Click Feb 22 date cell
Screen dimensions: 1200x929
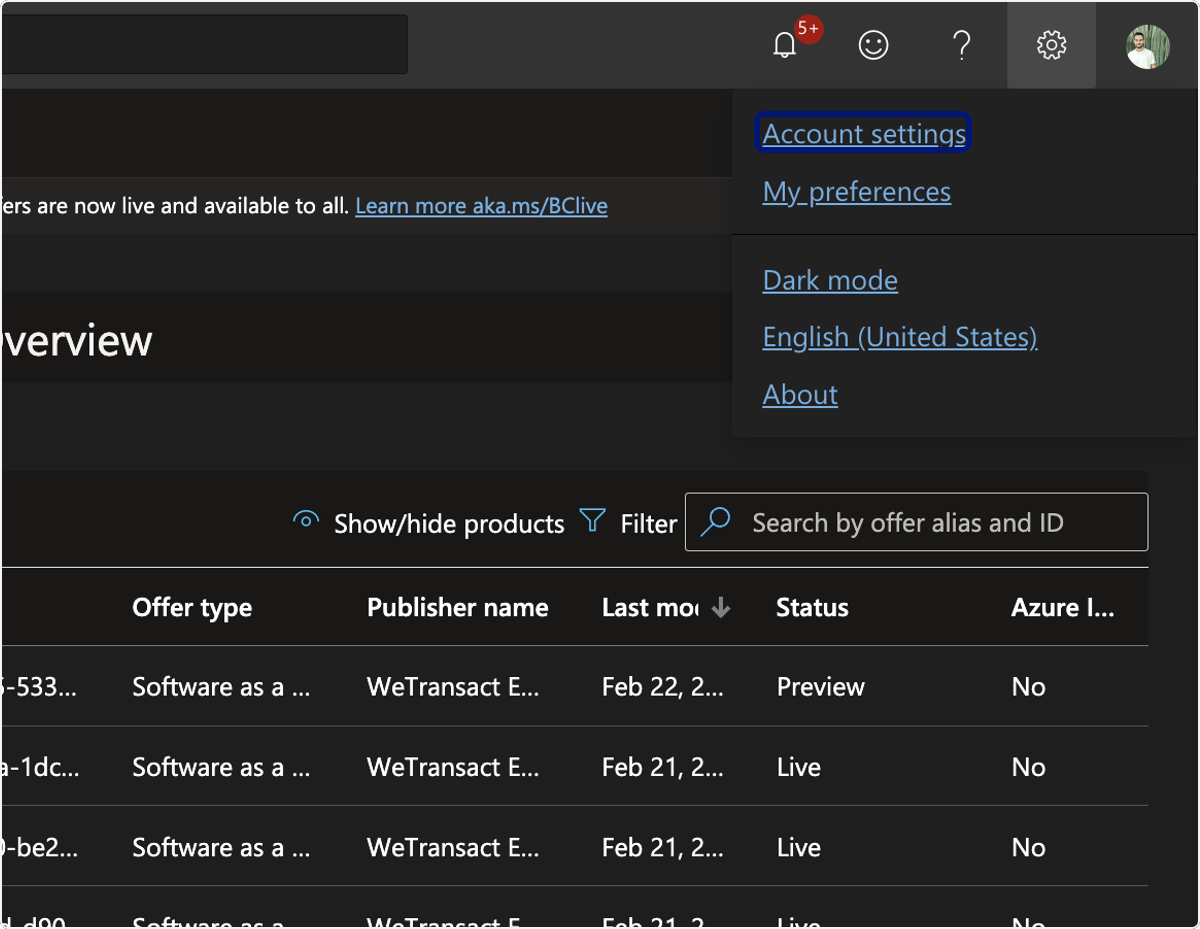(x=662, y=687)
